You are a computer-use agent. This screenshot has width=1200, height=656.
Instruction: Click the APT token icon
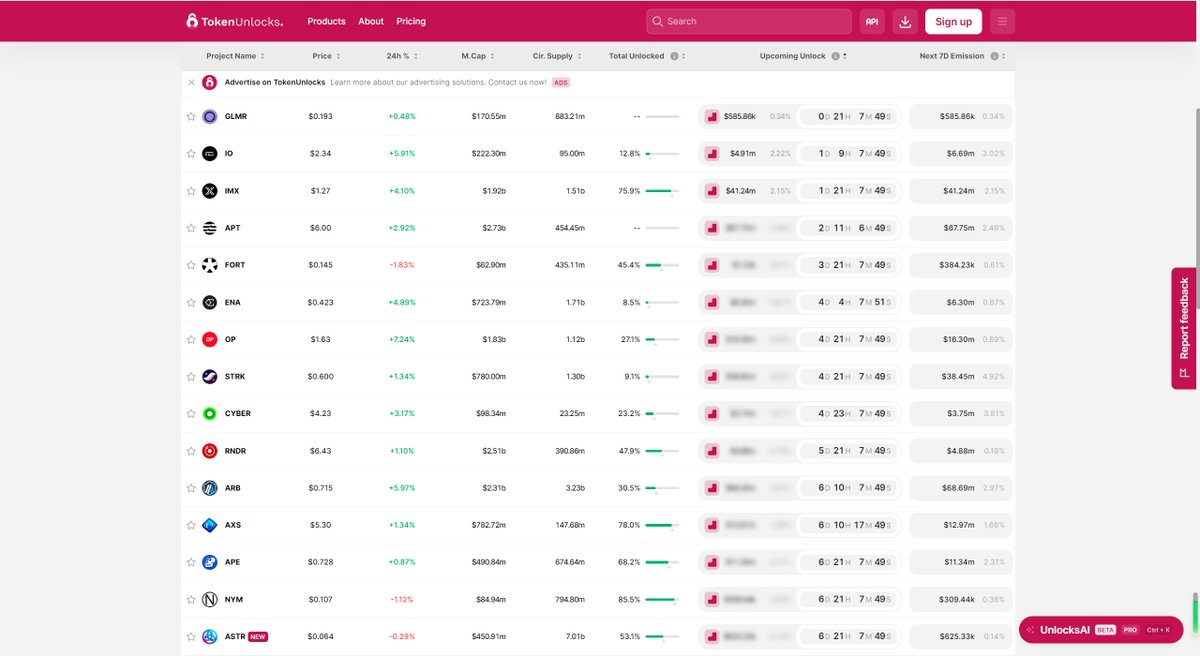point(209,228)
